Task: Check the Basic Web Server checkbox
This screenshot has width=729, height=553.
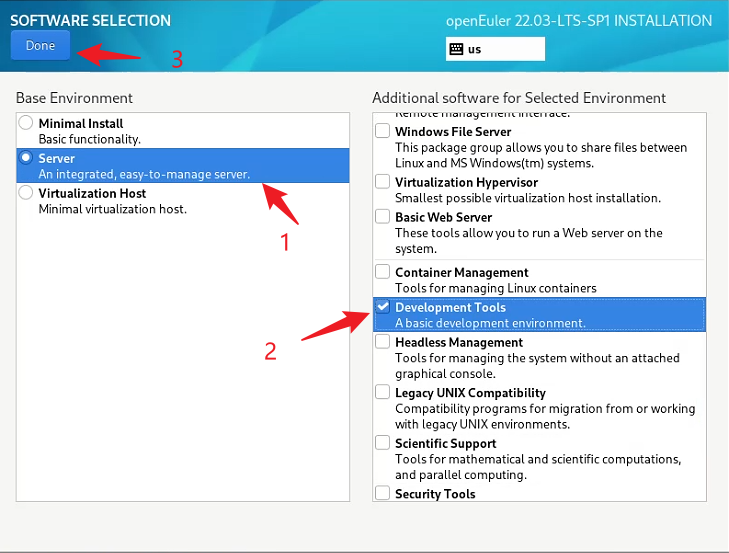Action: [x=382, y=216]
